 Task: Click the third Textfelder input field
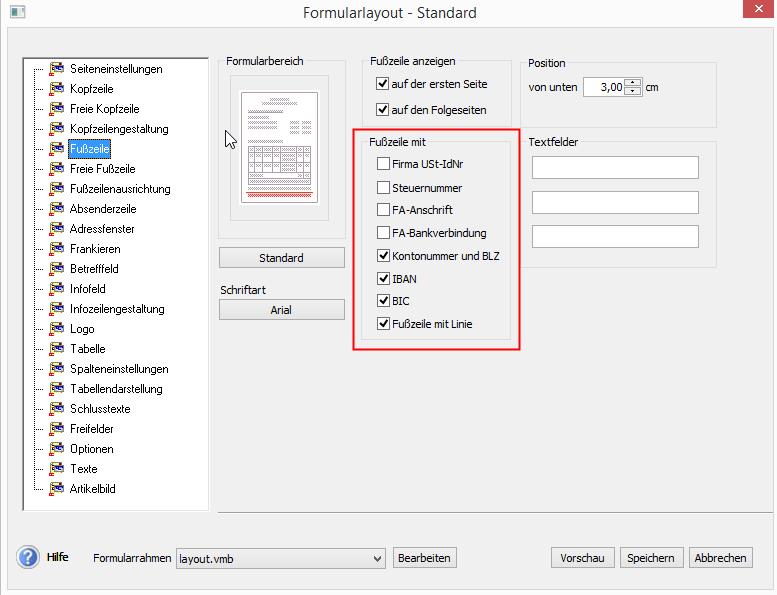[x=615, y=236]
